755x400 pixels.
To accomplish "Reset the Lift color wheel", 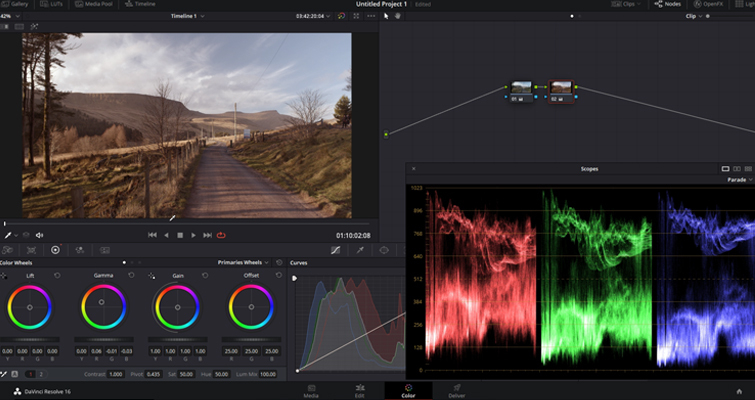I will (57, 275).
